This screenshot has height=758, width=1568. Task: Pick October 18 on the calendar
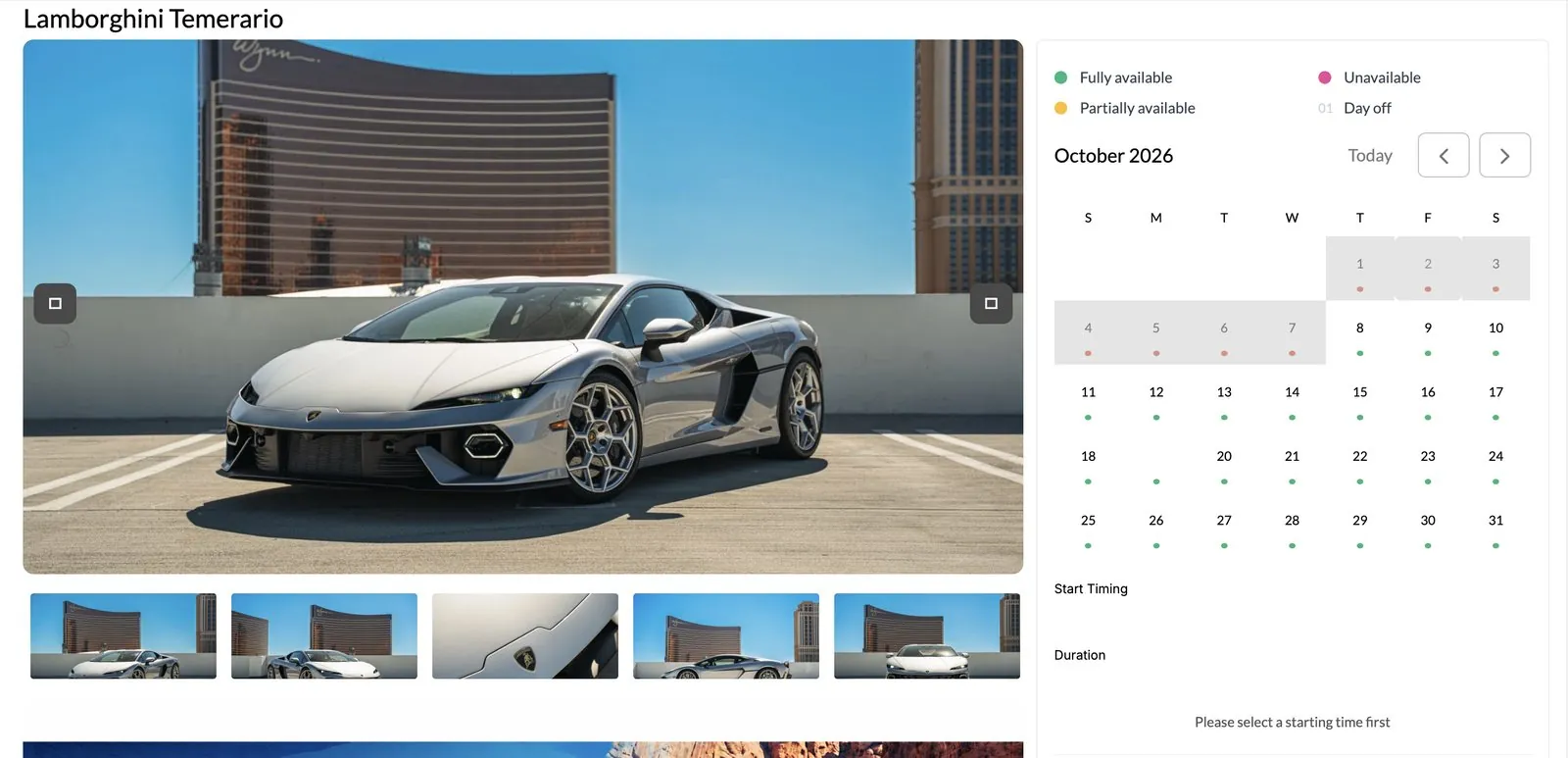click(1088, 461)
